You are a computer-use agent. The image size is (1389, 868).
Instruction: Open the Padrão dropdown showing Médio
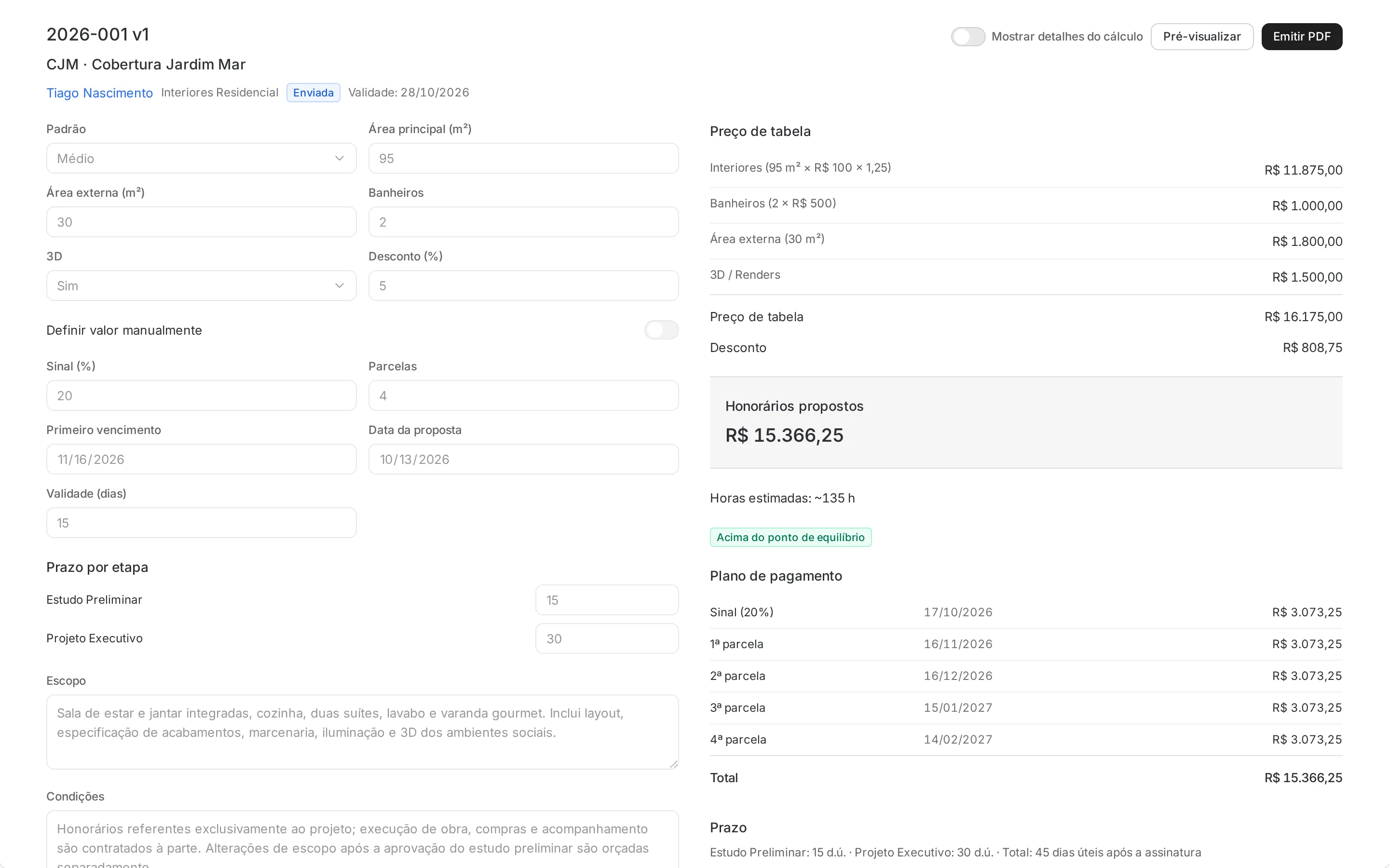coord(202,159)
